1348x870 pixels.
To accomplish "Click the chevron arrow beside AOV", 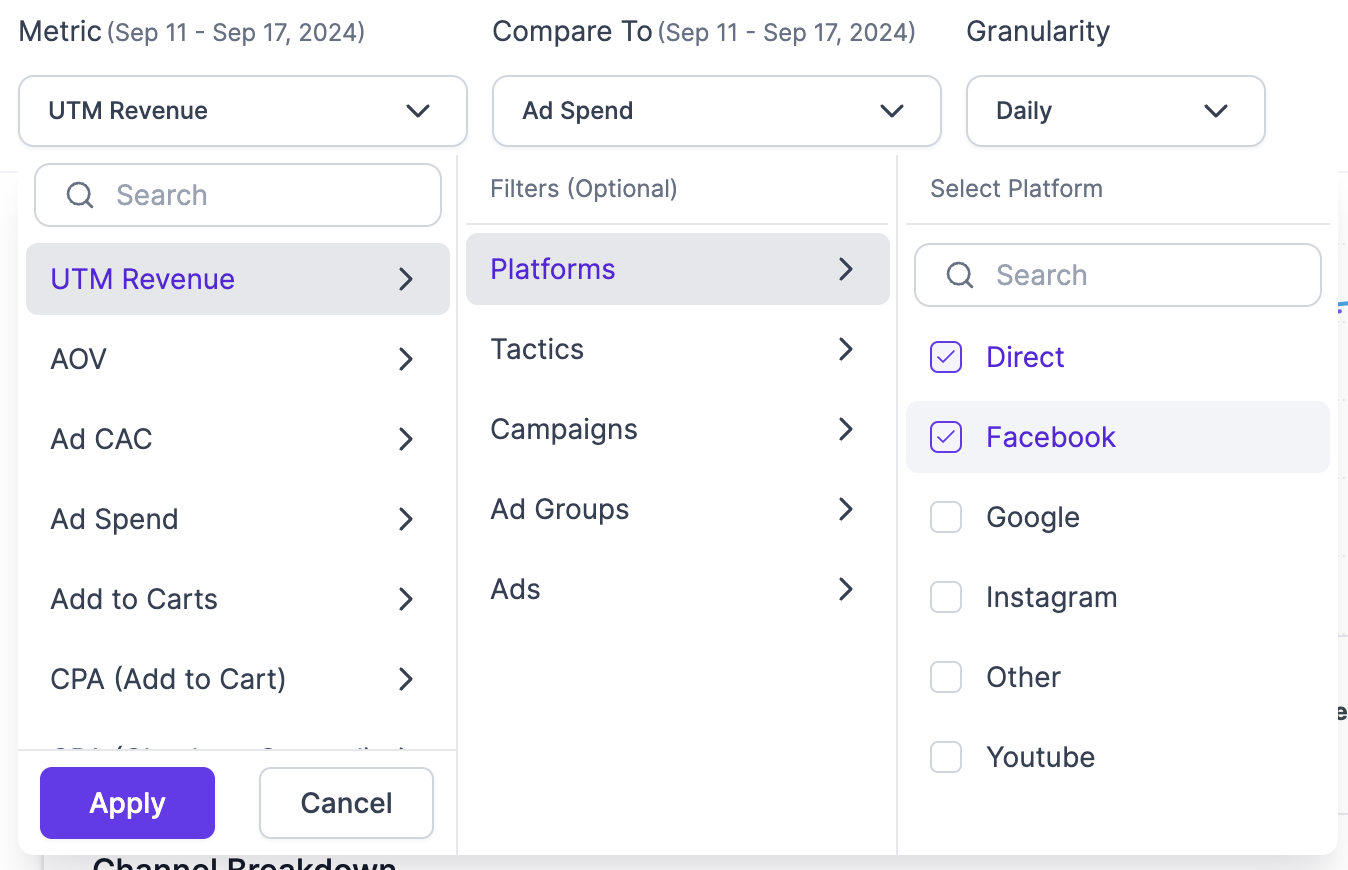I will 406,359.
